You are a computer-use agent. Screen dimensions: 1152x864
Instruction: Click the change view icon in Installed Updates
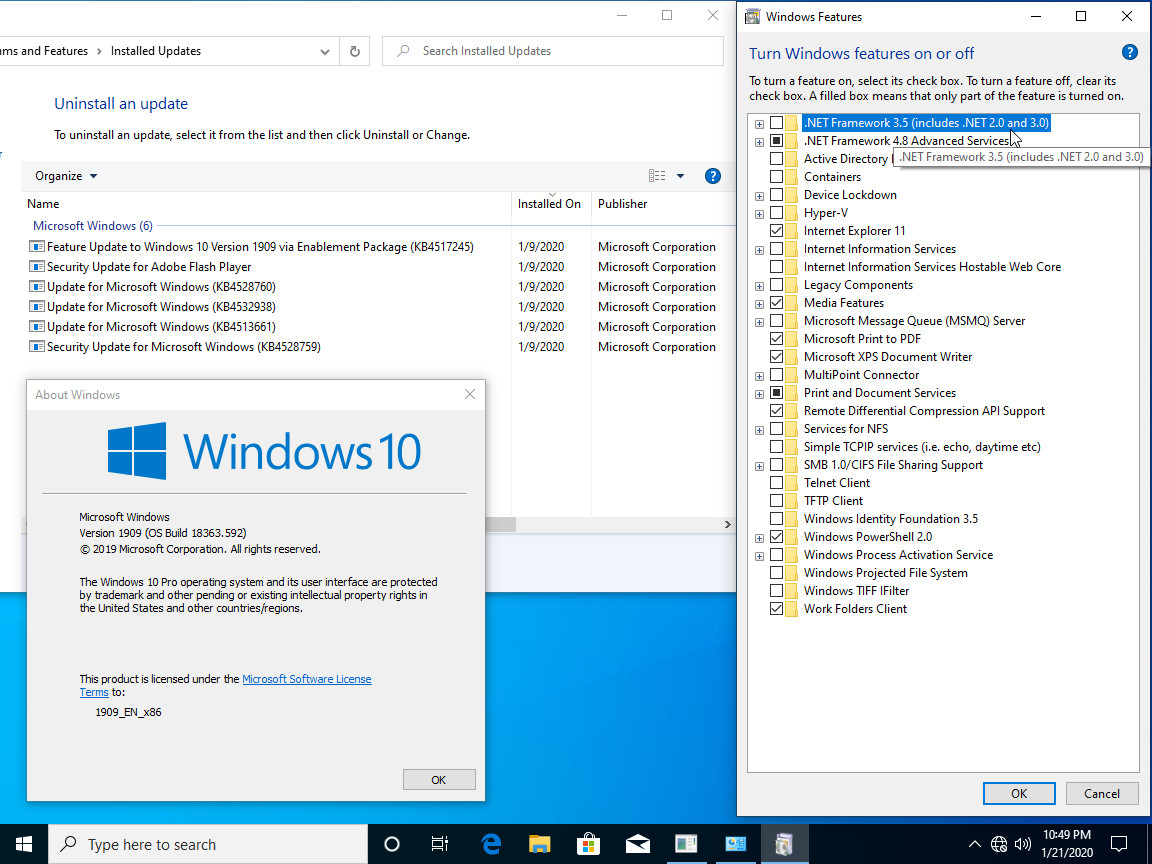pyautogui.click(x=657, y=176)
